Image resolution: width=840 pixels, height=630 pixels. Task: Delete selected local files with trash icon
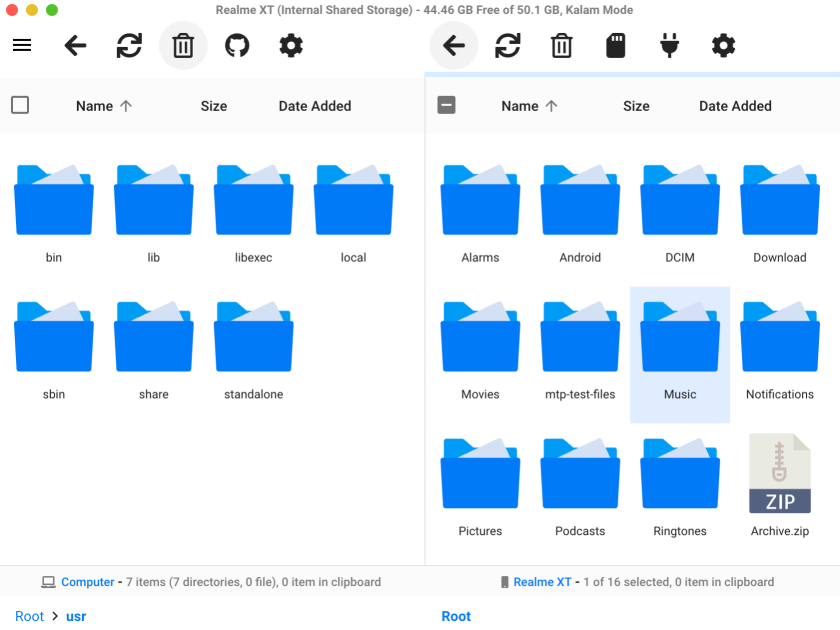click(x=183, y=45)
